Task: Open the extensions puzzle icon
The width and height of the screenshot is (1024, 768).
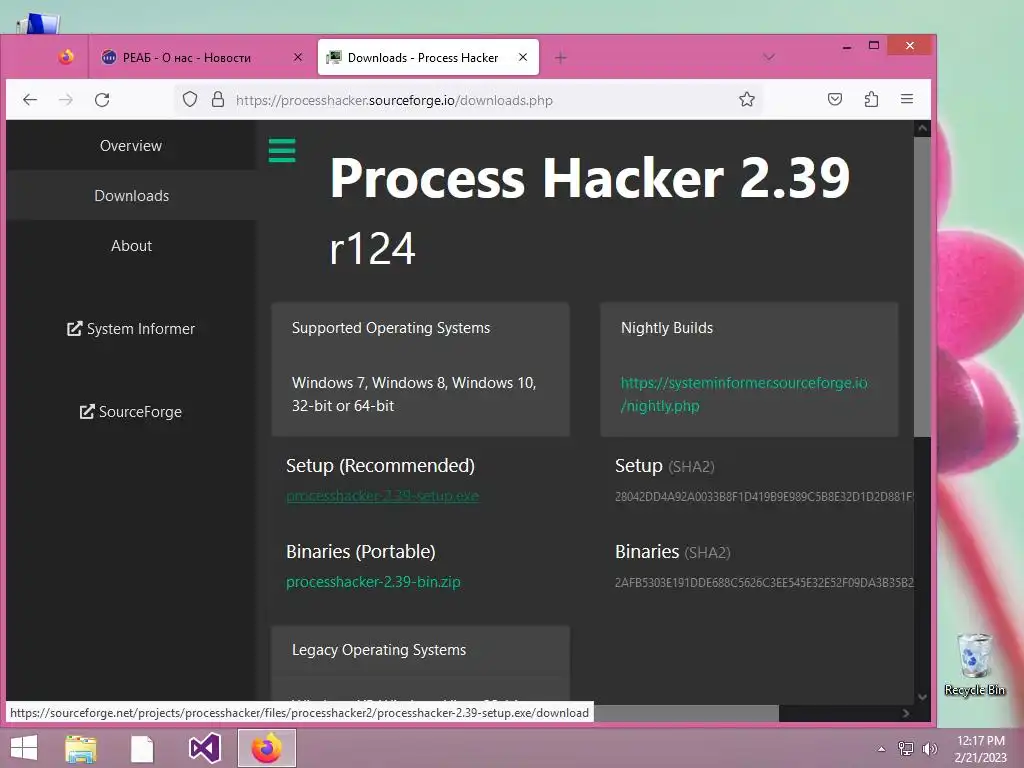Action: 871,99
